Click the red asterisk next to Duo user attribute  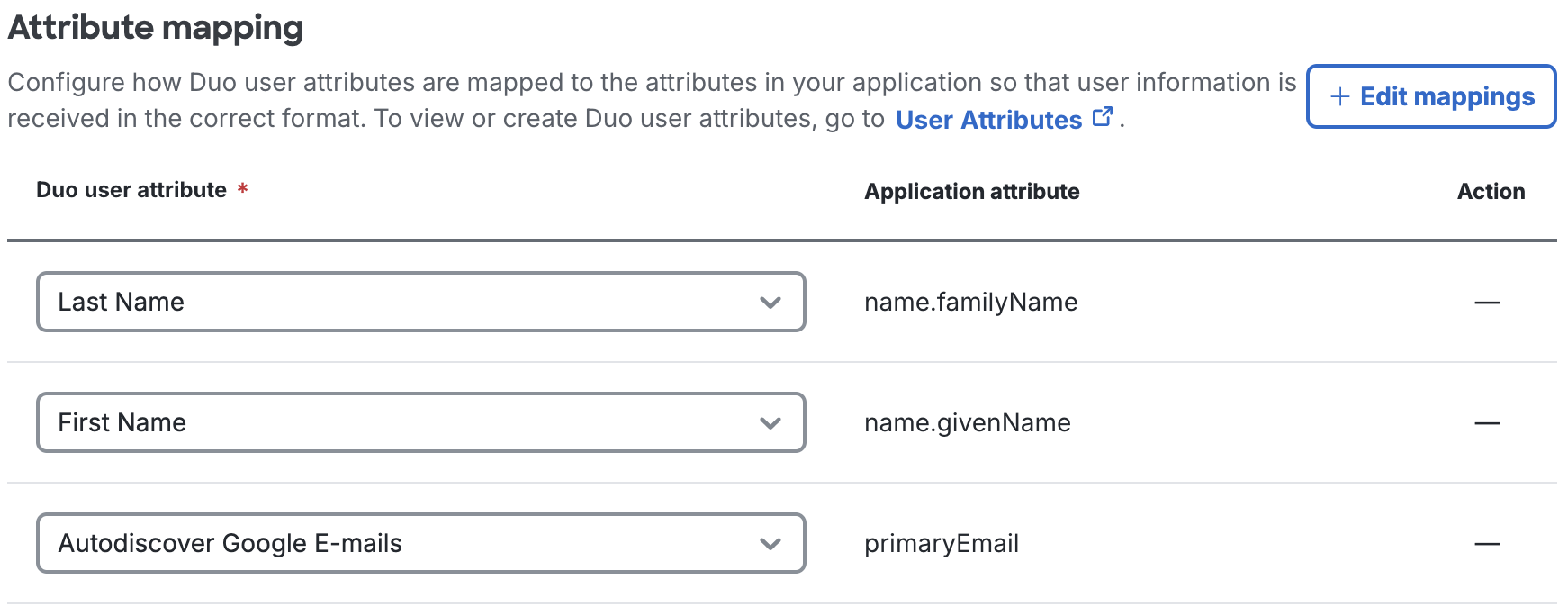[241, 189]
